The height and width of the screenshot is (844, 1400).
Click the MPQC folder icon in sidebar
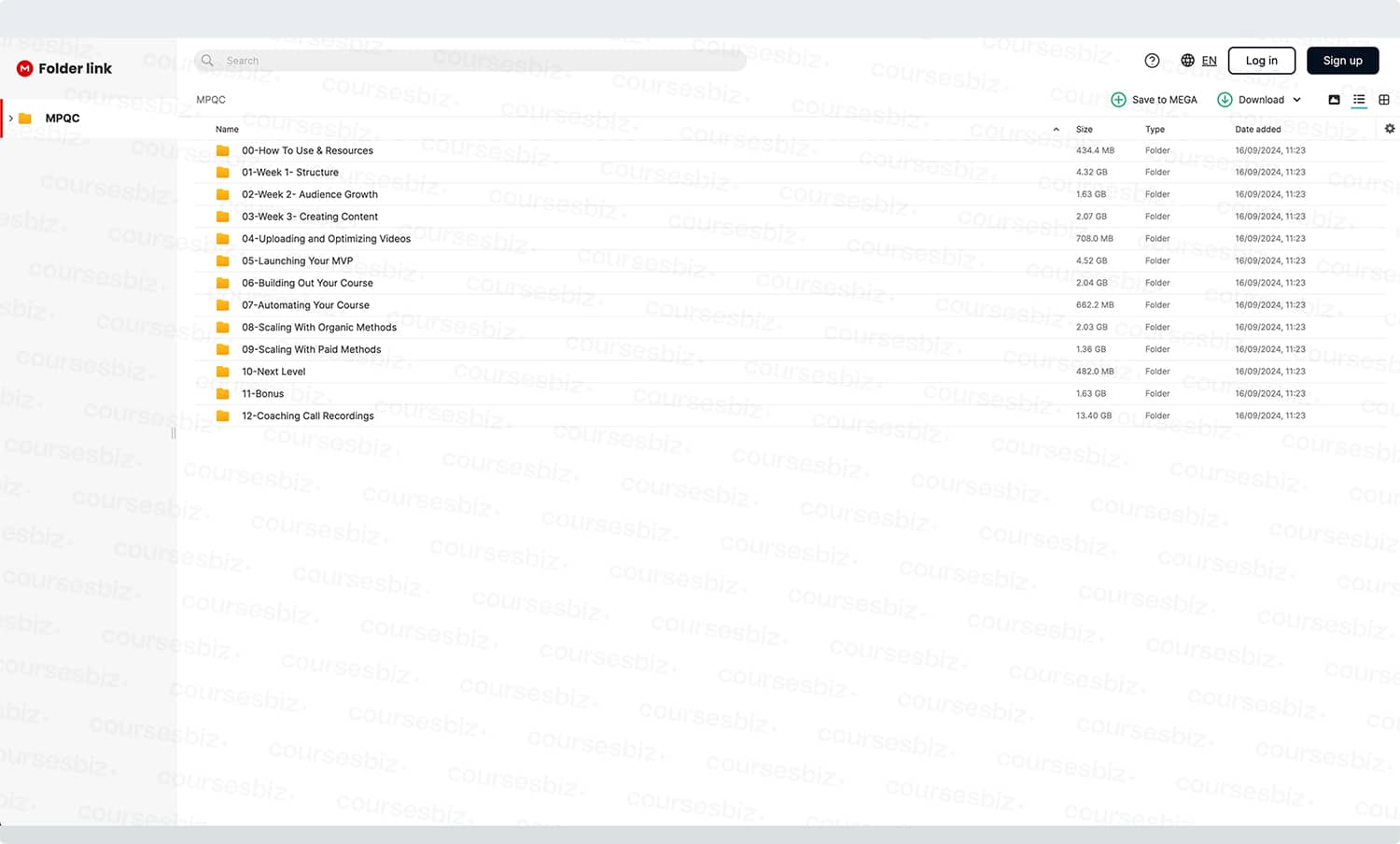click(x=25, y=119)
